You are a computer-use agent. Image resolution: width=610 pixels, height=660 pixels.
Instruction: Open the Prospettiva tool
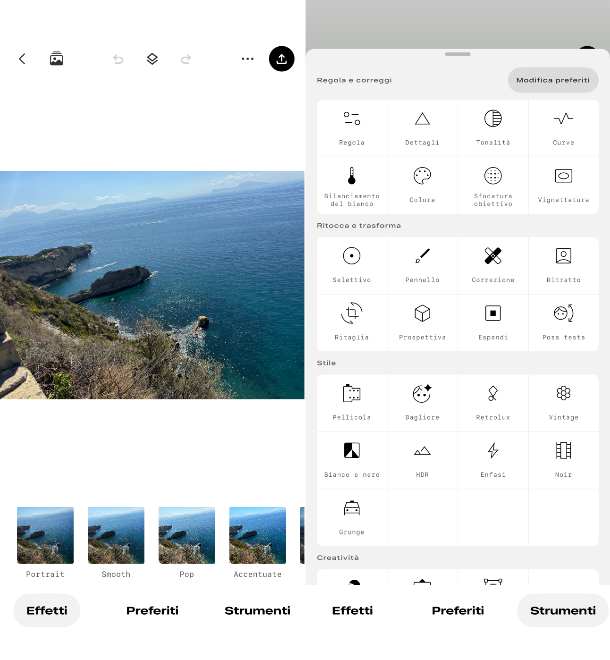pyautogui.click(x=422, y=321)
